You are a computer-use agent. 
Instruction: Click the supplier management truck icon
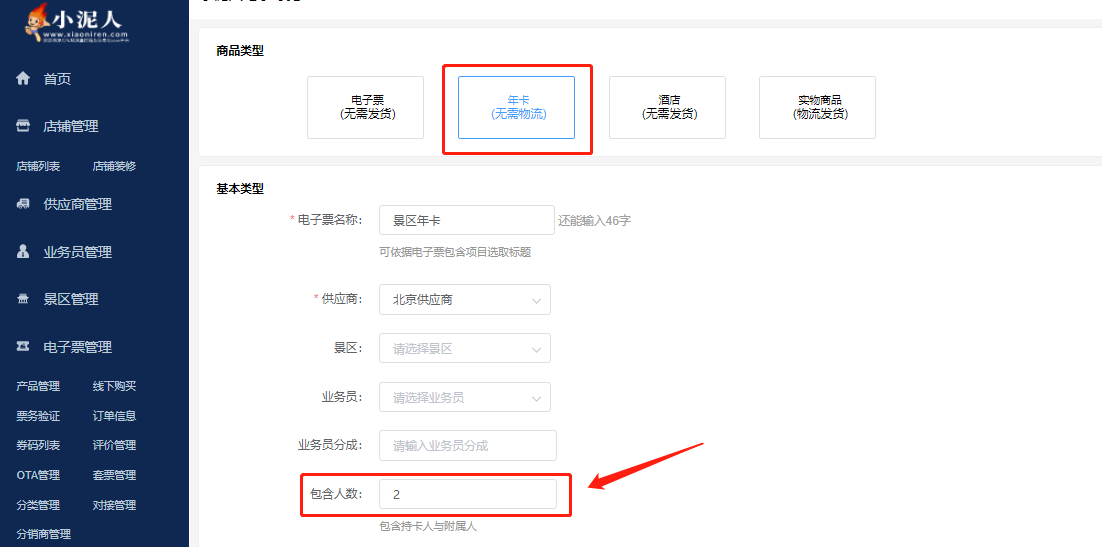[23, 204]
